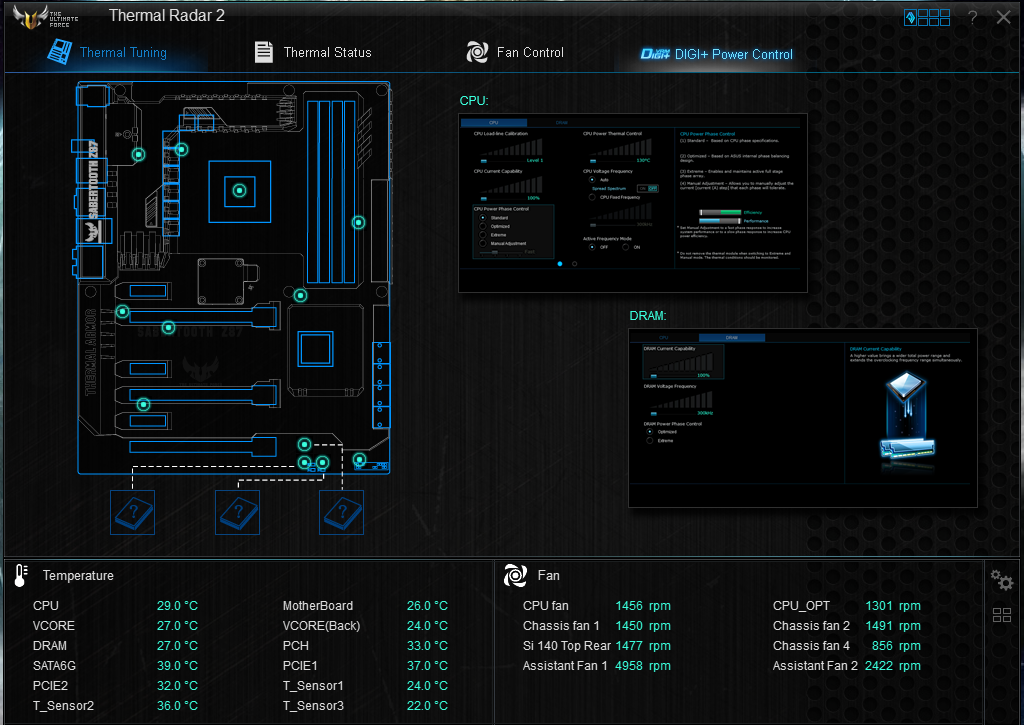Image resolution: width=1024 pixels, height=725 pixels.
Task: Open the DRAM power settings preview thumbnail
Action: click(x=803, y=418)
